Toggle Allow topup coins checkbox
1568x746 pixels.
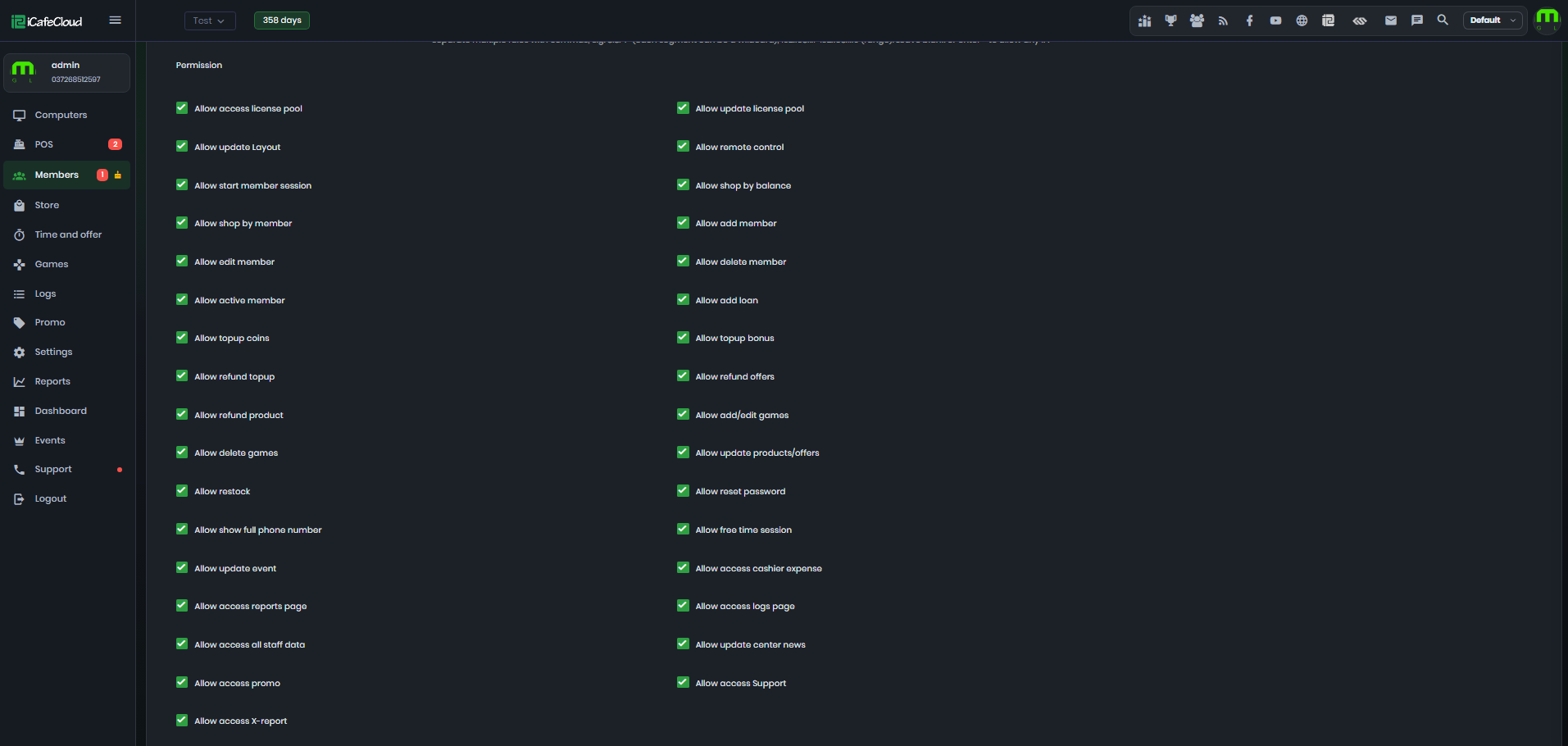click(x=182, y=337)
